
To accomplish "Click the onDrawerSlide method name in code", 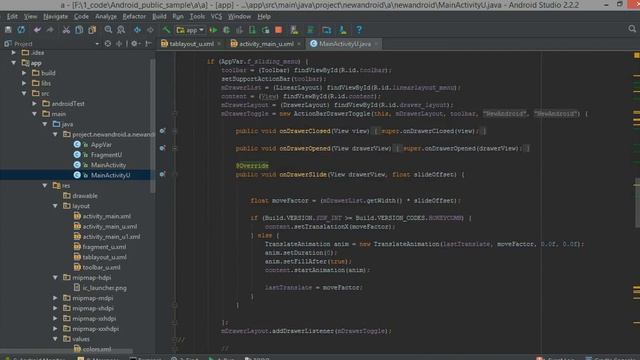I will pos(303,174).
